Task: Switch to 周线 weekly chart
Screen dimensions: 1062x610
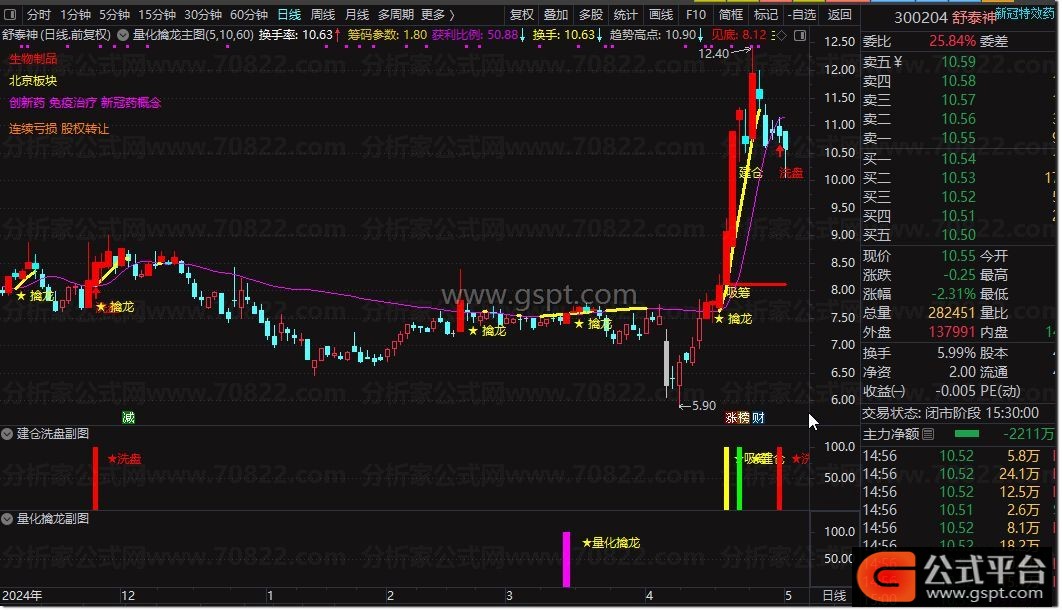Action: pyautogui.click(x=323, y=14)
